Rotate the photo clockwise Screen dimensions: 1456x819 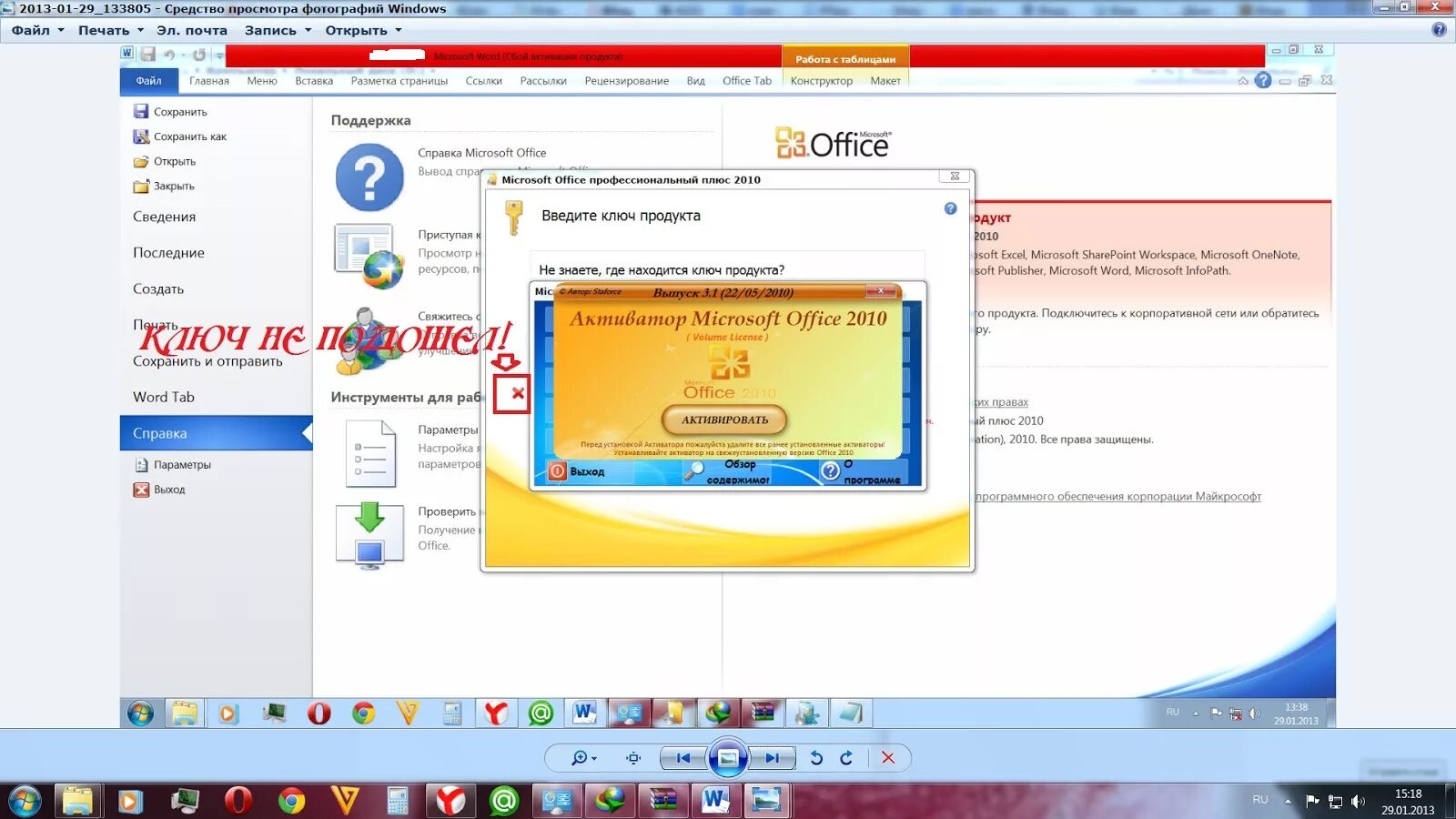point(846,758)
